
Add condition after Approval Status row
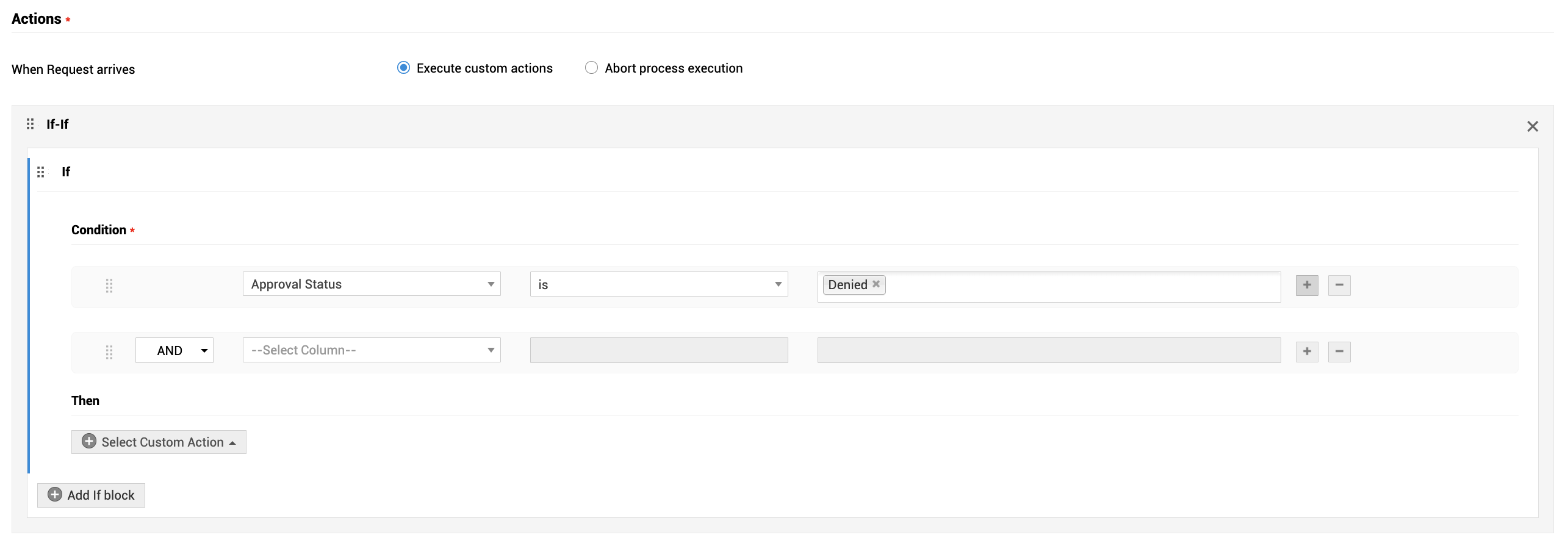[x=1307, y=285]
